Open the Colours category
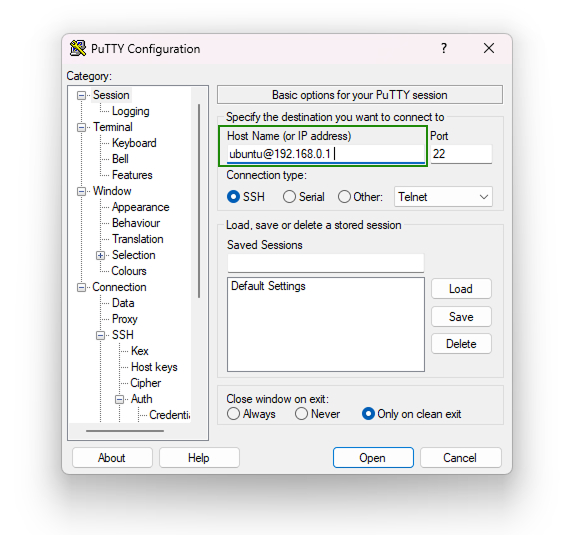568x535 pixels. point(129,271)
